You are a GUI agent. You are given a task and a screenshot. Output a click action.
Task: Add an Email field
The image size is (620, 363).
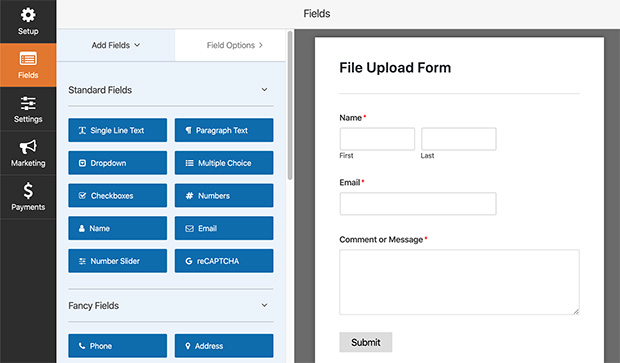[x=224, y=228]
